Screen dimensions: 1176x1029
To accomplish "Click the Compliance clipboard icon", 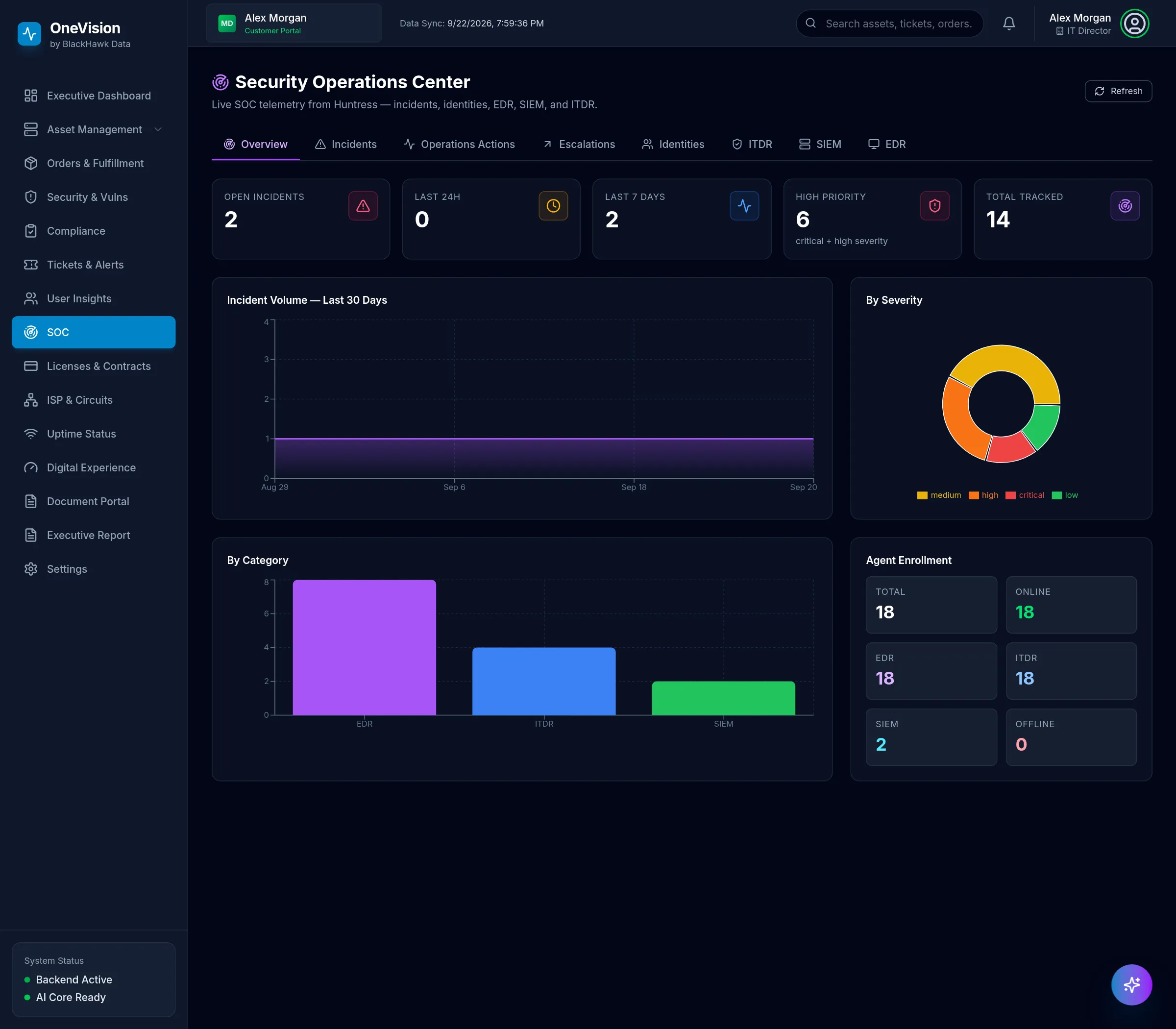I will coord(31,231).
